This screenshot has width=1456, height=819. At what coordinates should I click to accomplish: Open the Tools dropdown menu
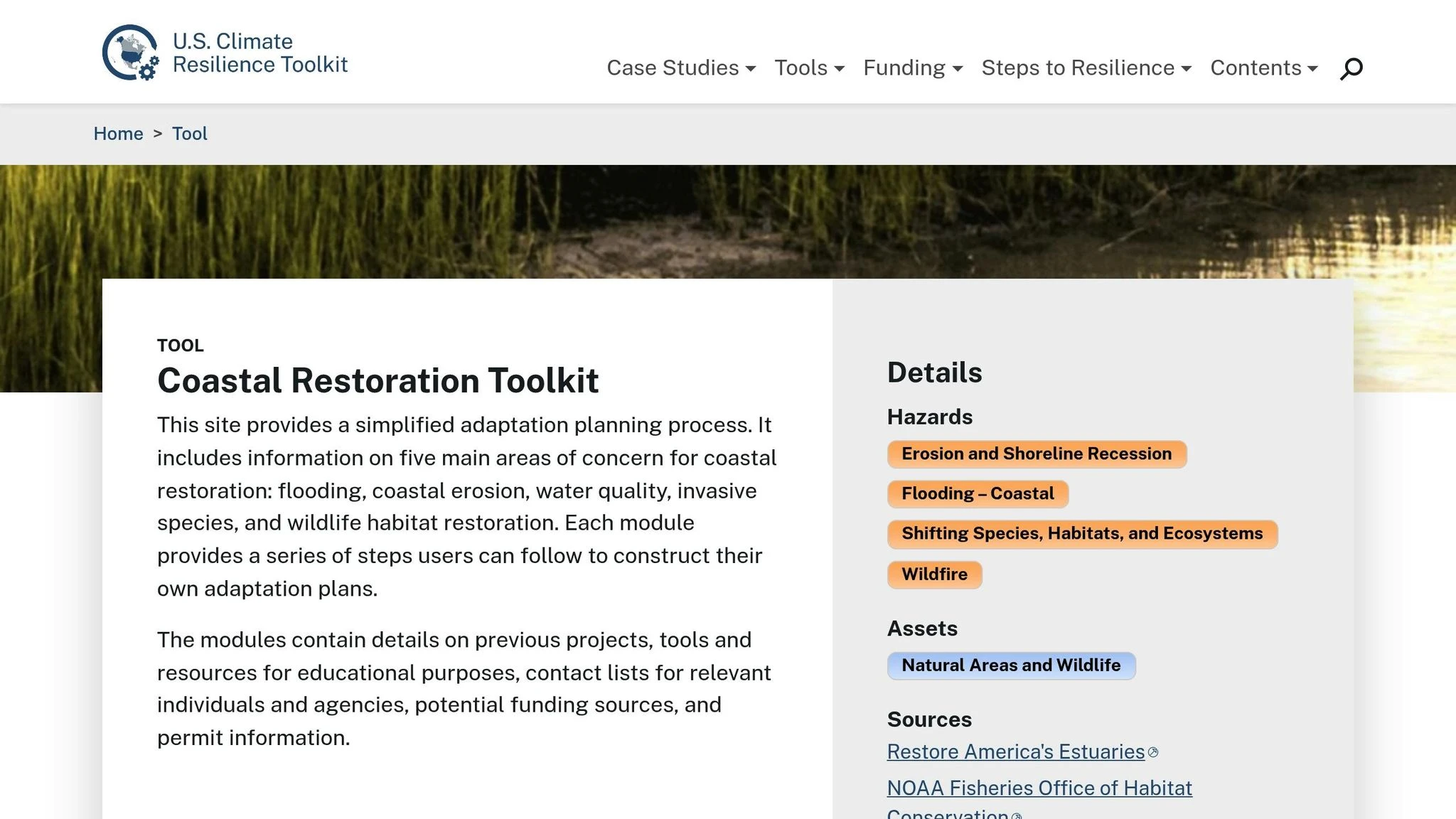pyautogui.click(x=809, y=68)
